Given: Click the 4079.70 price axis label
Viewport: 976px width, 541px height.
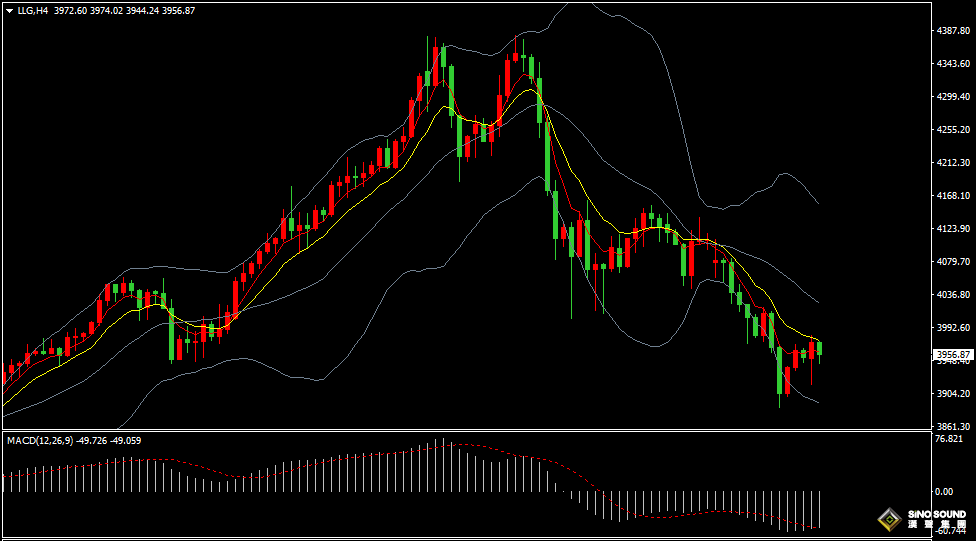Looking at the screenshot, I should click(952, 262).
